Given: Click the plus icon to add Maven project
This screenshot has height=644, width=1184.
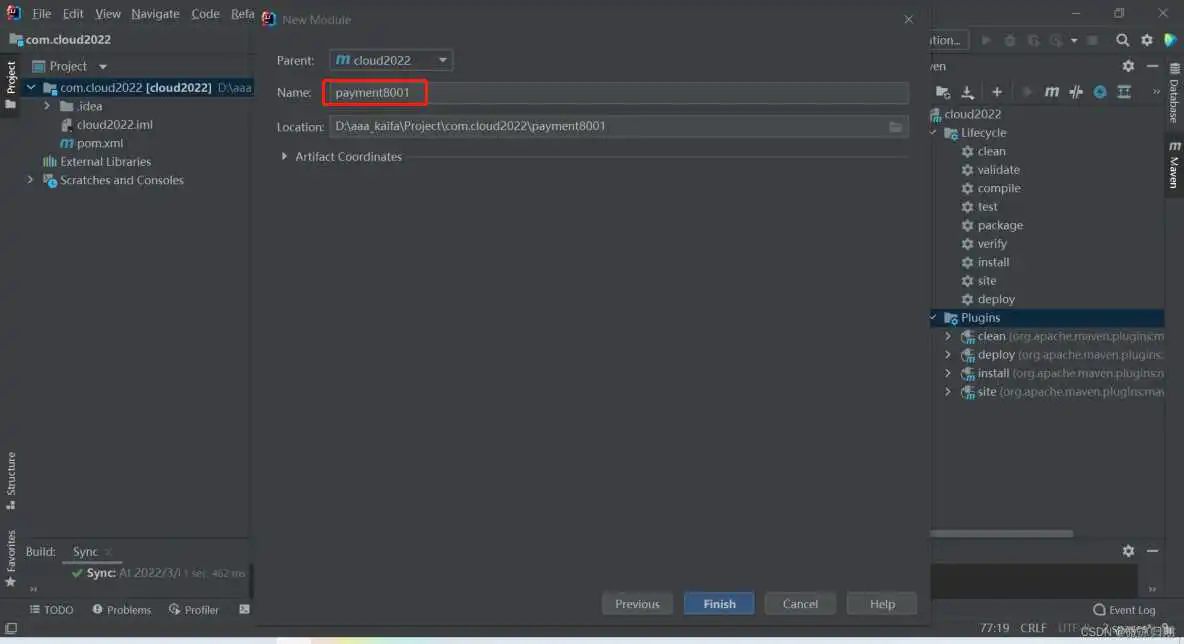Looking at the screenshot, I should [x=996, y=92].
